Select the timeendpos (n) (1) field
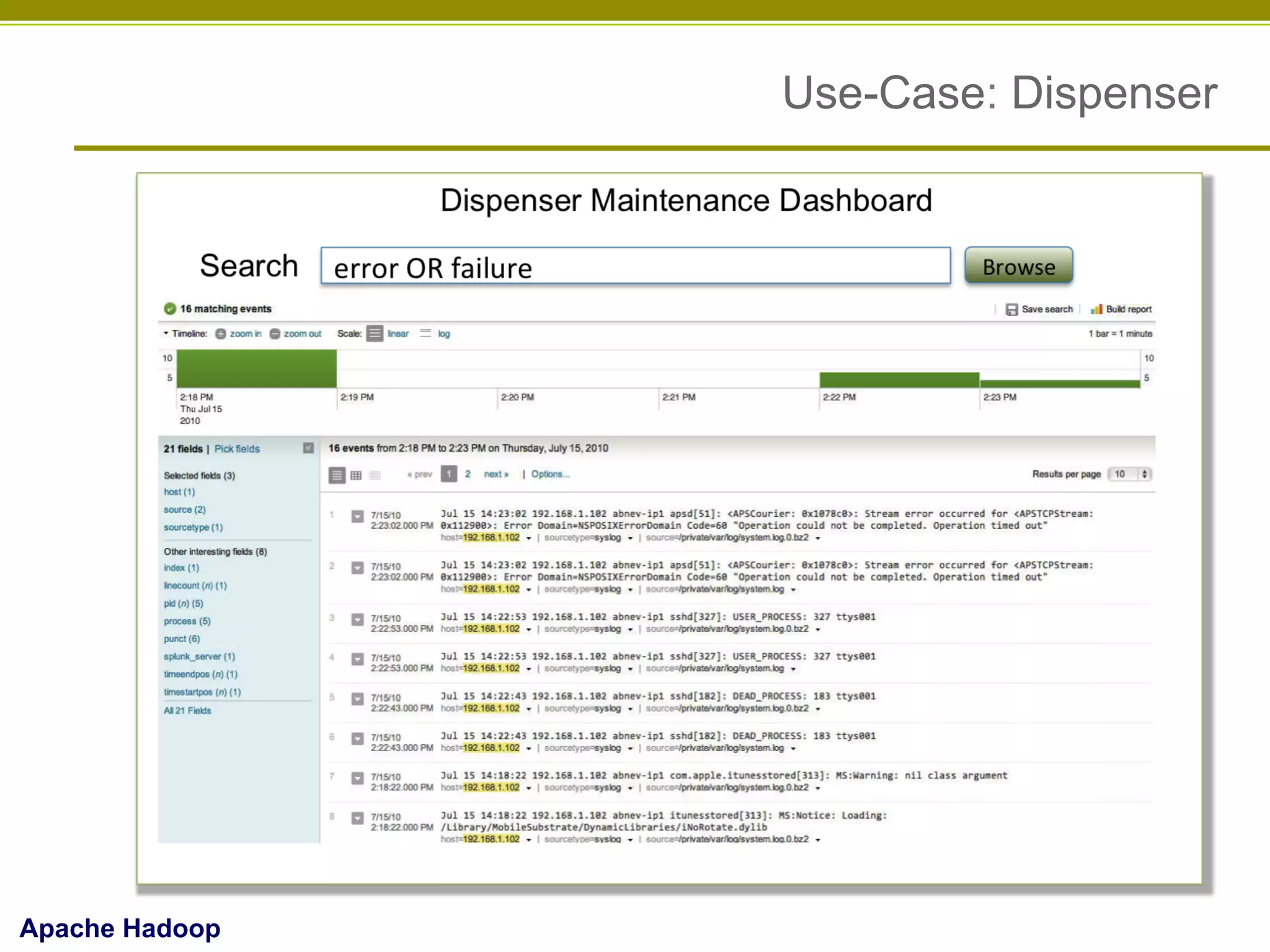Screen dimensions: 1270x952 200,674
